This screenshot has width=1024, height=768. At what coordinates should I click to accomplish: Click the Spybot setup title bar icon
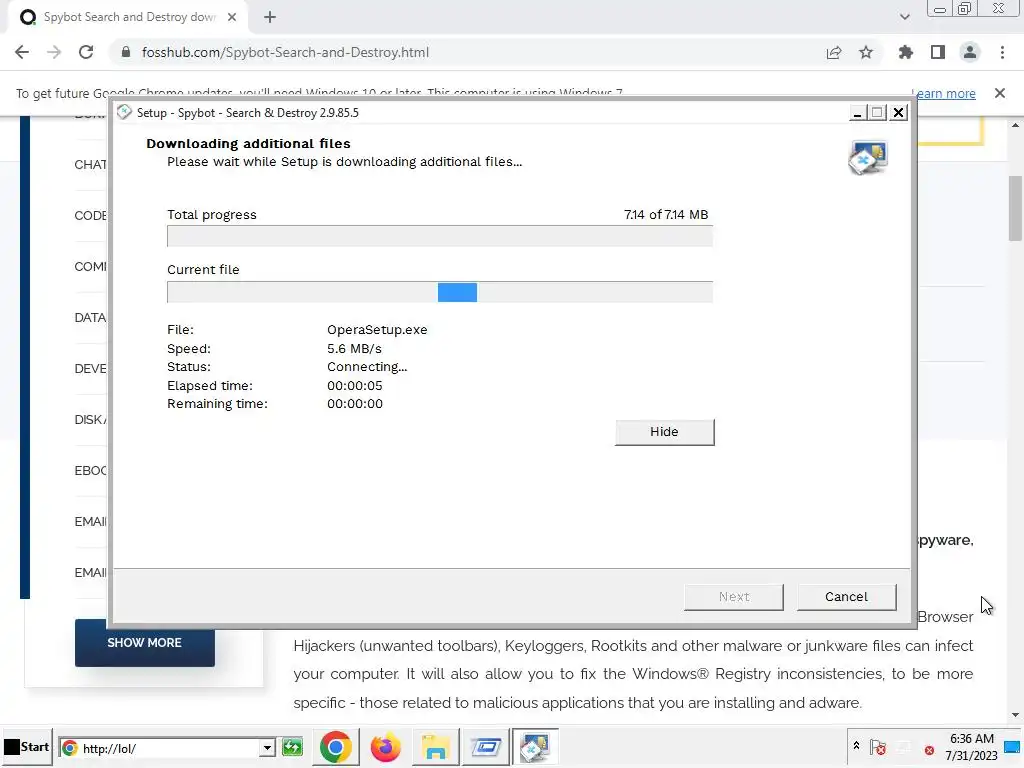[124, 112]
